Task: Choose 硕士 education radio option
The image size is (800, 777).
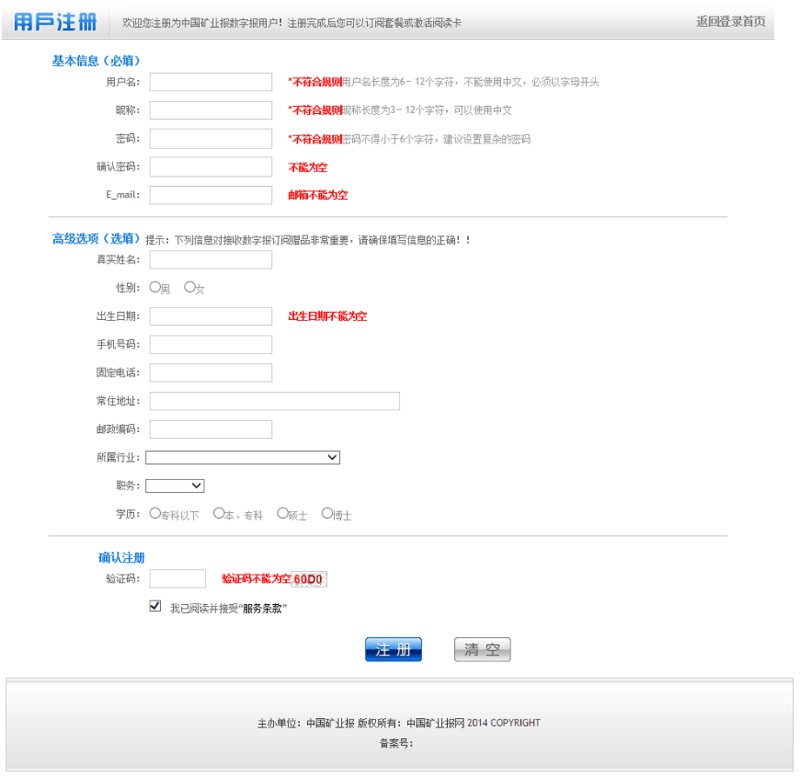Action: click(x=283, y=514)
